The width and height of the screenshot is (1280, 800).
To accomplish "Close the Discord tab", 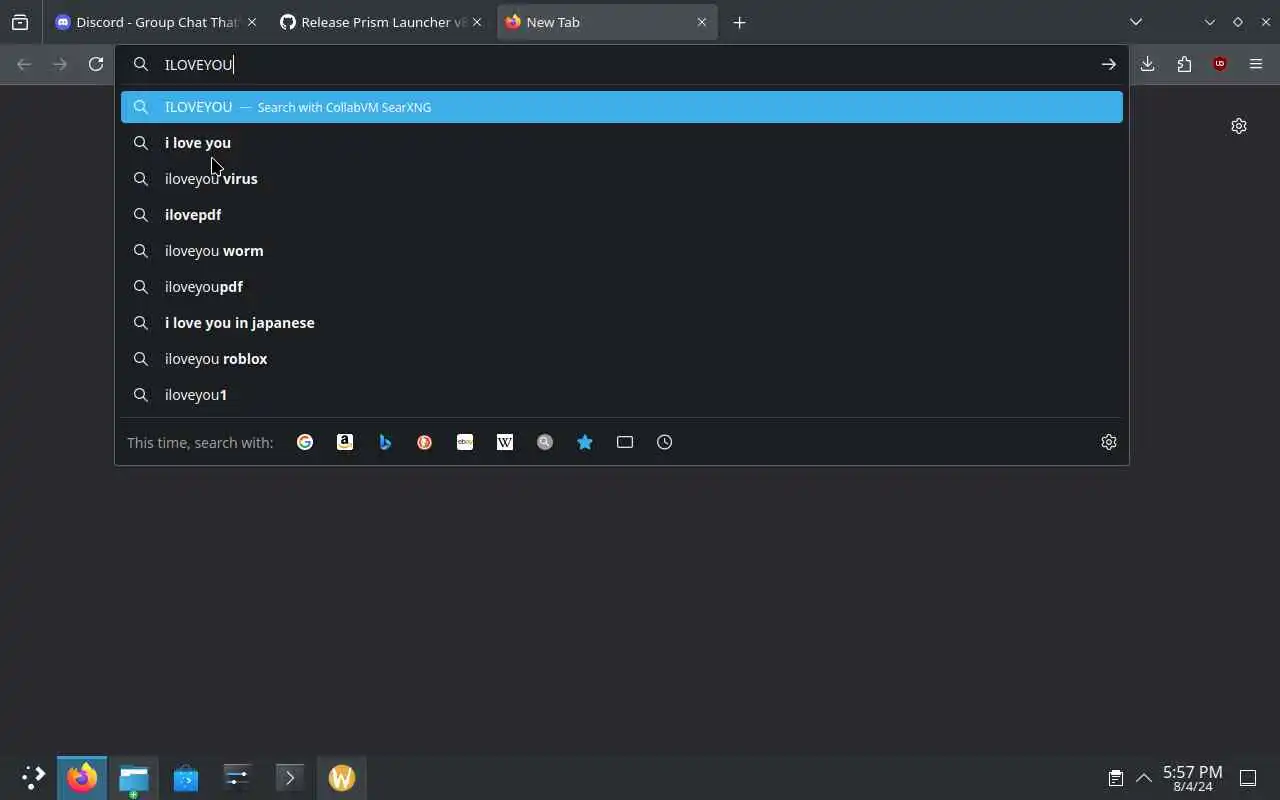I will pos(252,22).
